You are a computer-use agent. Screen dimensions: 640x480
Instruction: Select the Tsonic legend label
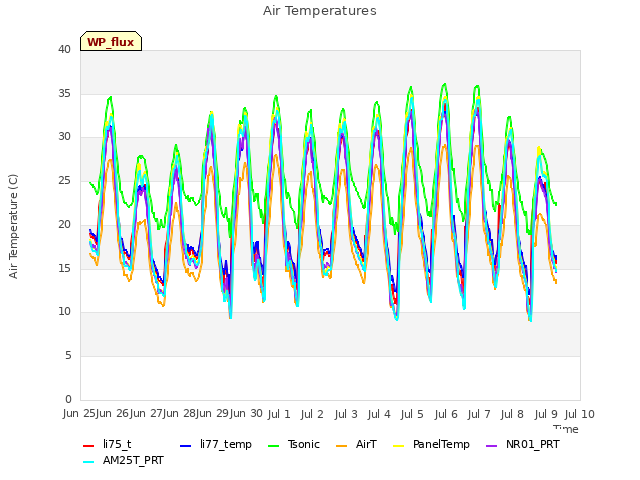(304, 444)
